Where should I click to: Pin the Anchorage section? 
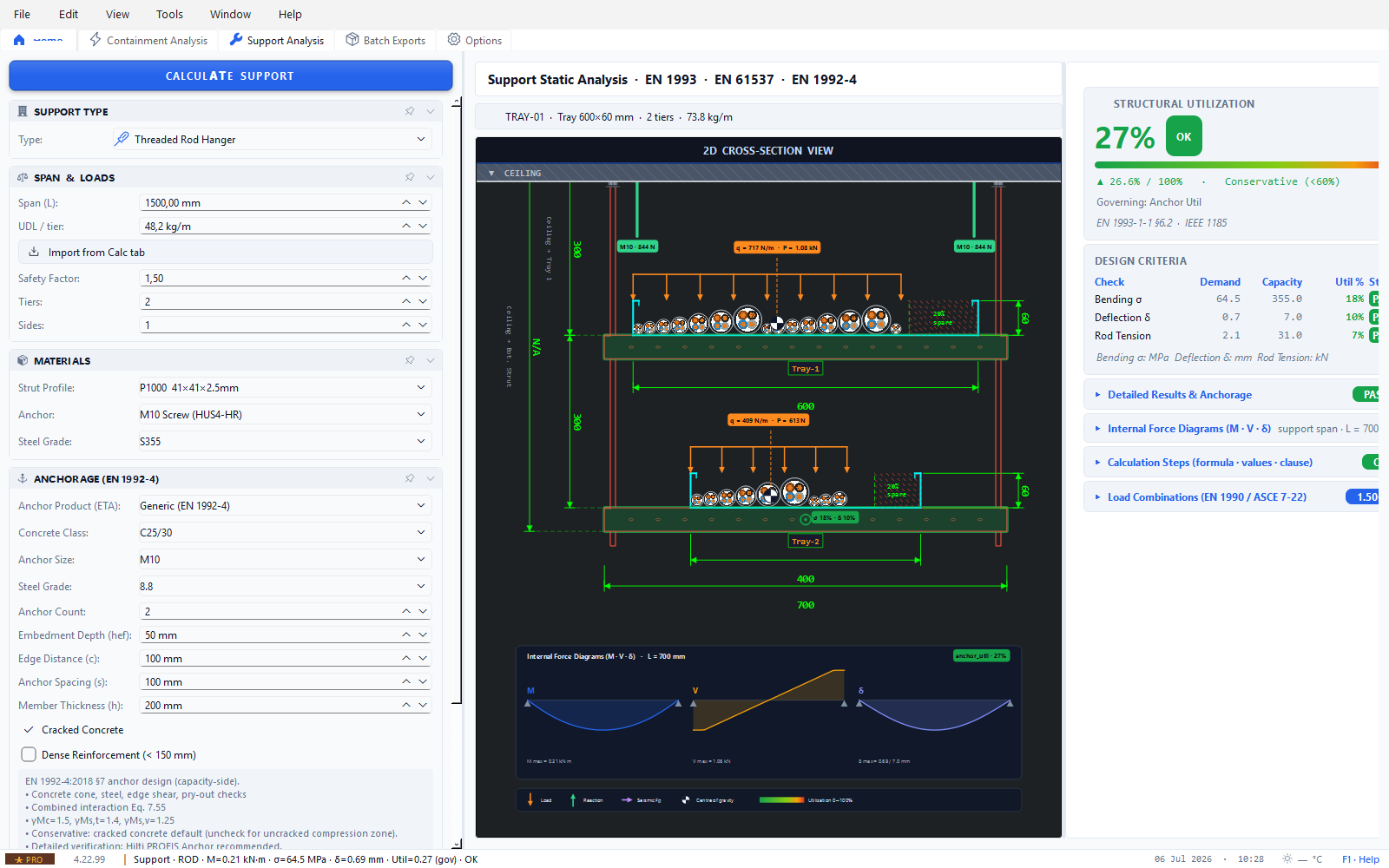point(410,478)
